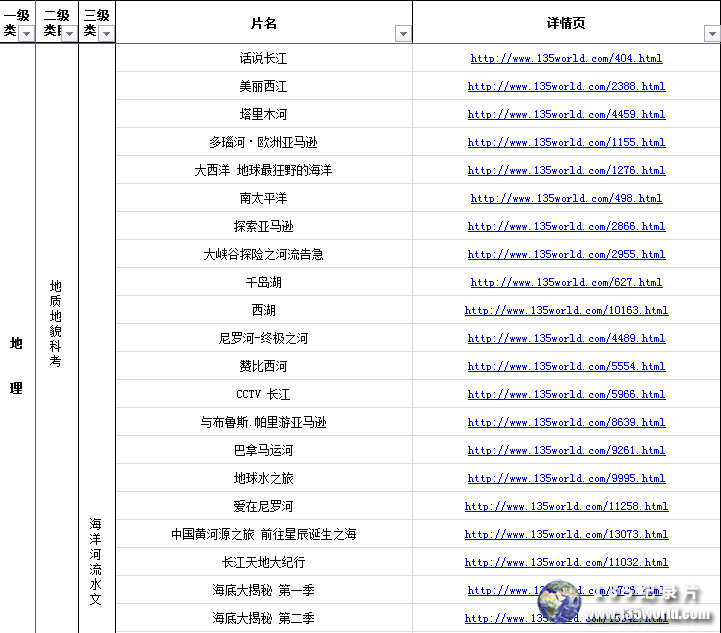
Task: Select the CCTV 长江 title cell
Action: pyautogui.click(x=264, y=395)
